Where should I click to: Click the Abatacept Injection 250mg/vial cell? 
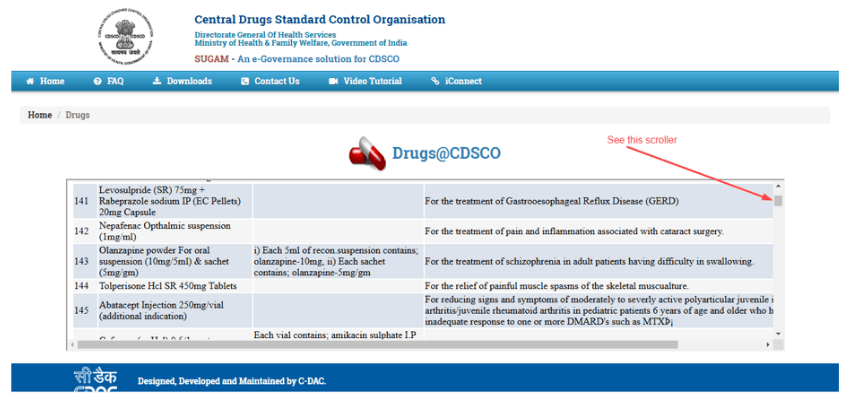[175, 311]
